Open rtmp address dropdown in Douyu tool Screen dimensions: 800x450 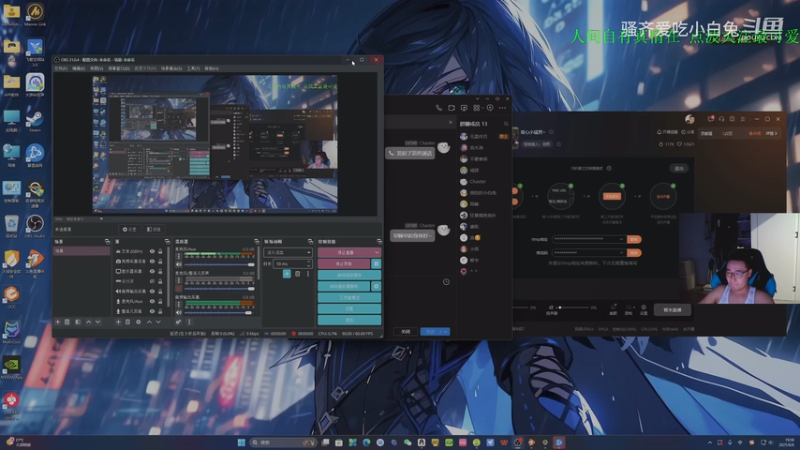[621, 239]
